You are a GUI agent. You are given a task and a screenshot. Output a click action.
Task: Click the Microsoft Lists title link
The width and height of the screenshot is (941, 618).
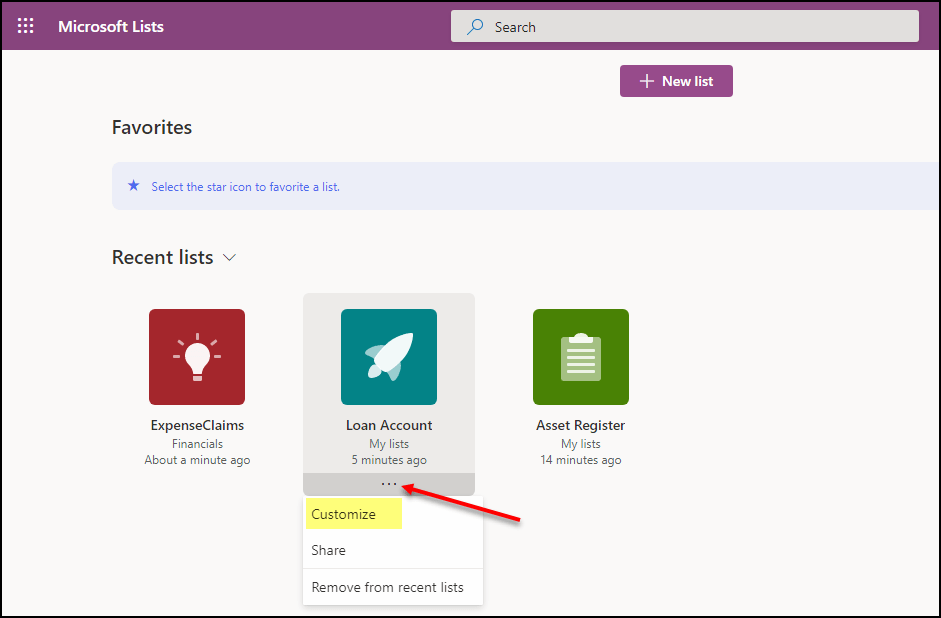(111, 26)
